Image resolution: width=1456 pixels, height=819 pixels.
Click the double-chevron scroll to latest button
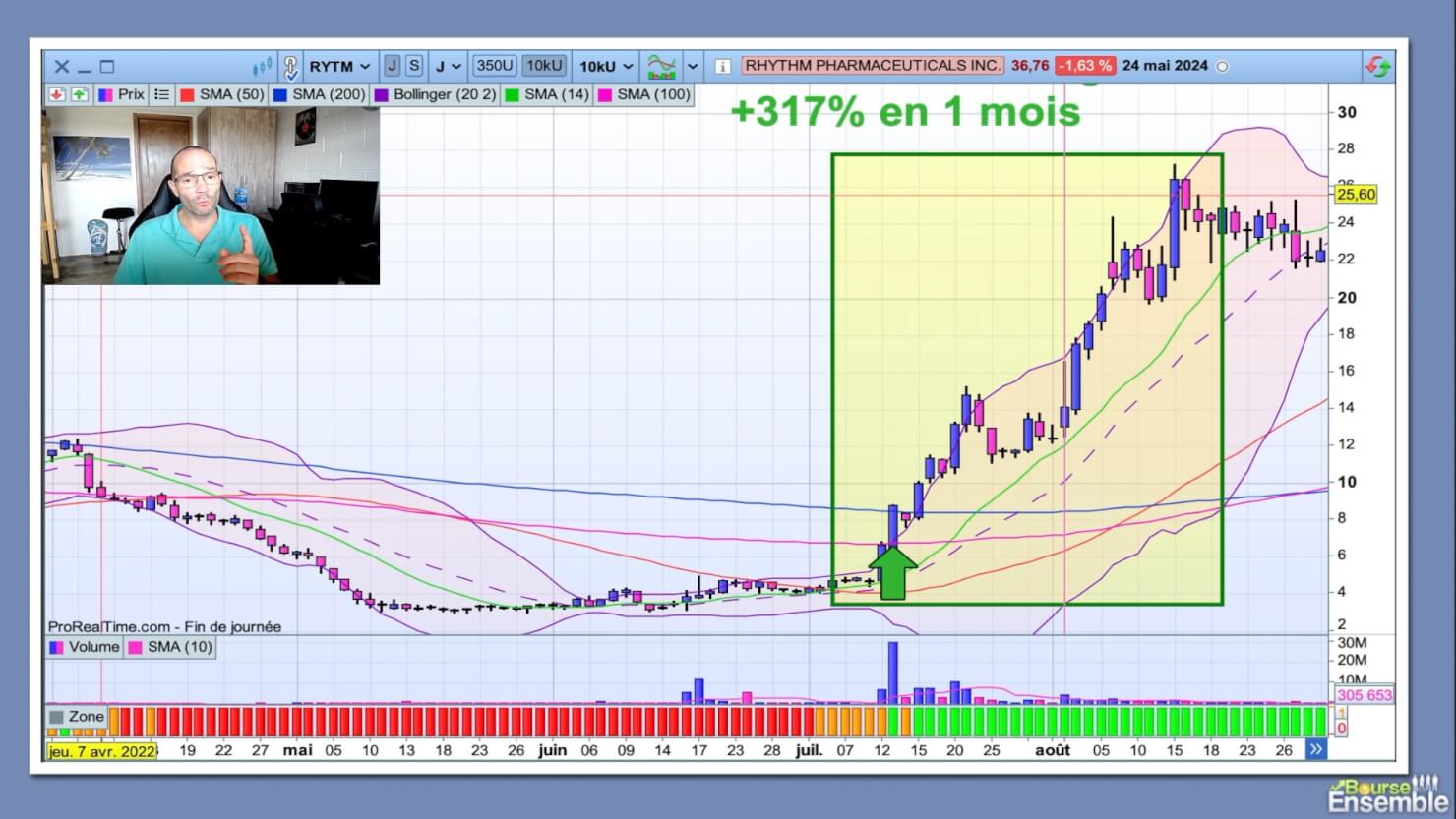(1315, 749)
